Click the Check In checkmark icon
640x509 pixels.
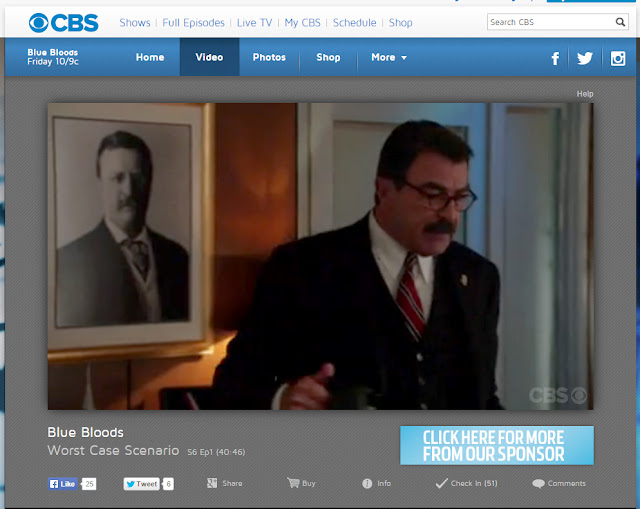[x=441, y=483]
